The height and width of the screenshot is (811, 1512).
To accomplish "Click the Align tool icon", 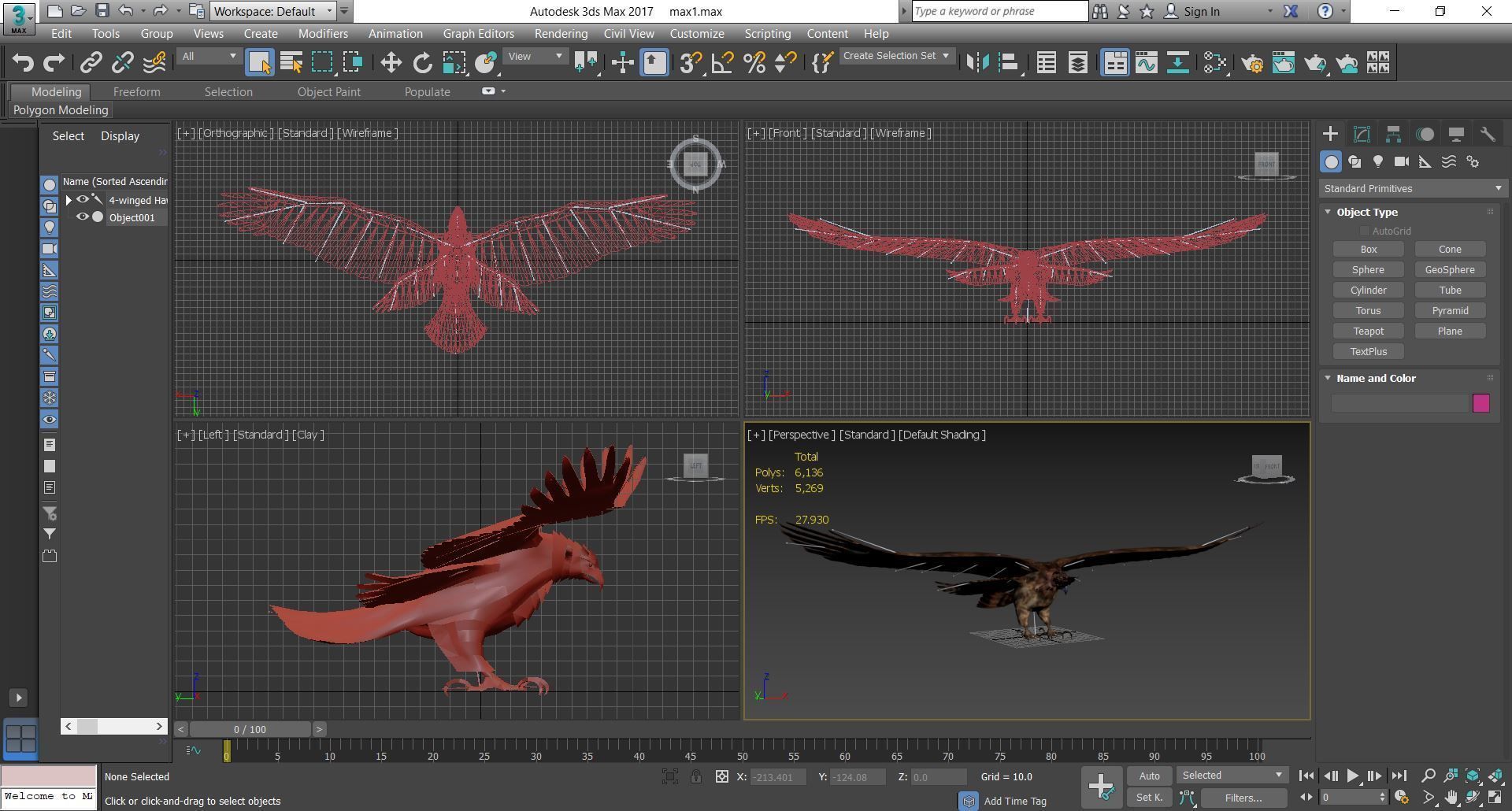I will point(1009,62).
